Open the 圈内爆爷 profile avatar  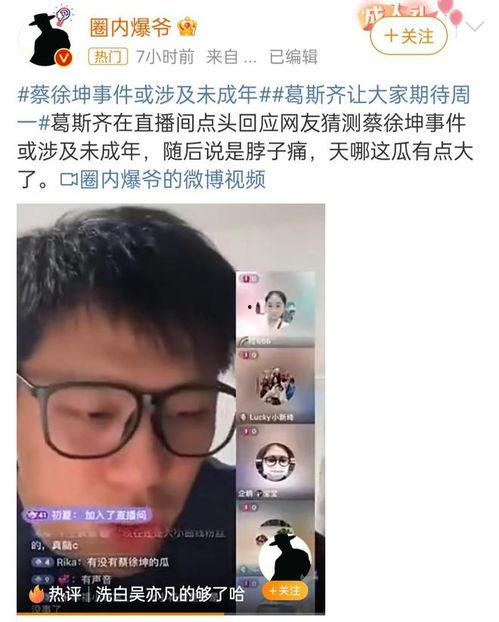tap(49, 40)
